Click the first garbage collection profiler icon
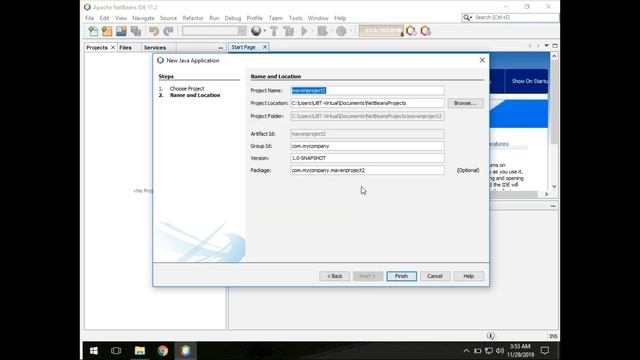 (x=411, y=31)
